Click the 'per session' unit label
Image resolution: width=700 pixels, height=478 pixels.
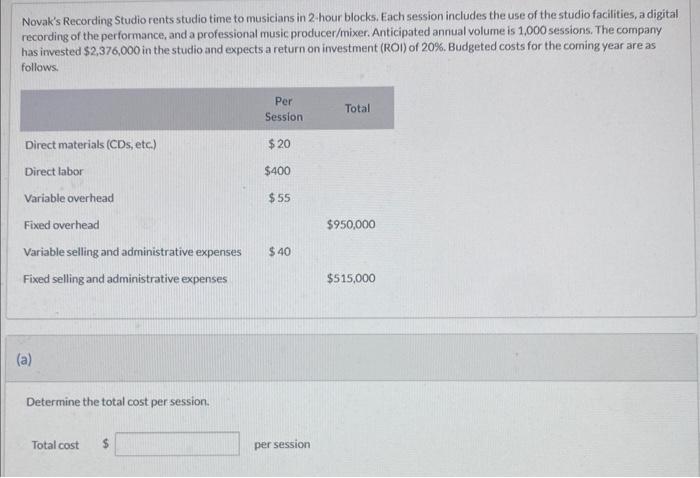[x=282, y=445]
